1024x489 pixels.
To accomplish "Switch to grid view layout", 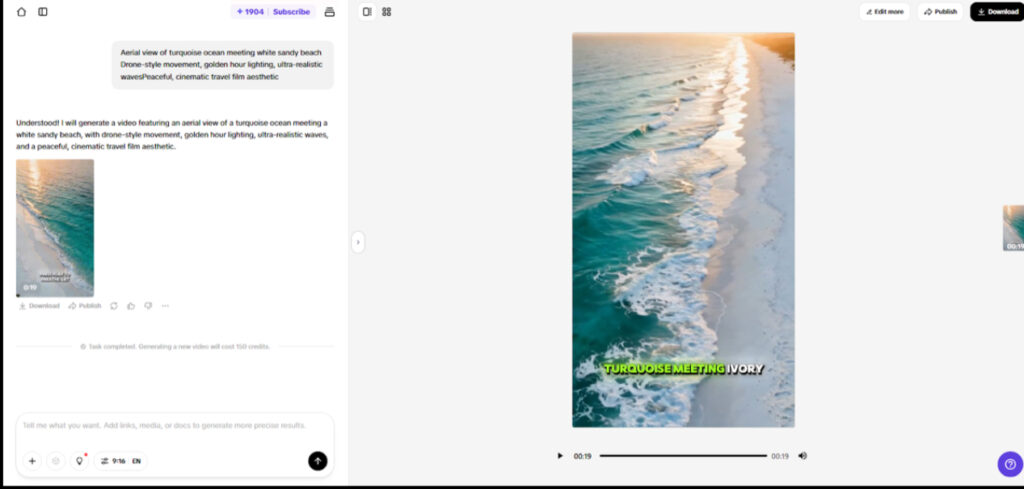I will point(387,12).
